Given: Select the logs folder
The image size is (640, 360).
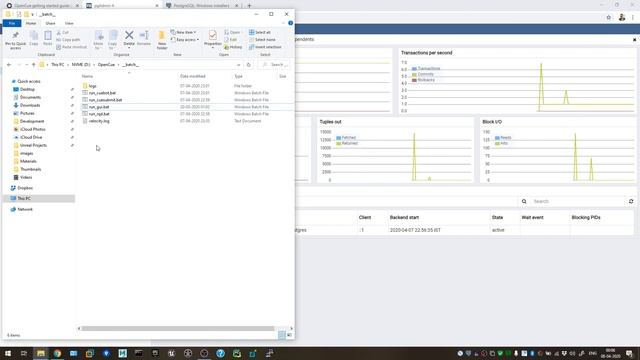Looking at the screenshot, I should tap(93, 86).
